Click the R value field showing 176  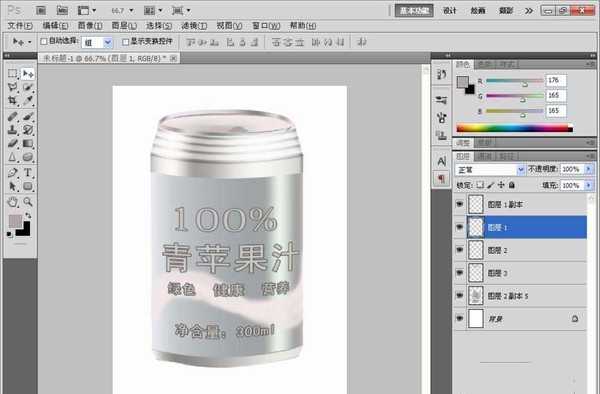coord(556,80)
